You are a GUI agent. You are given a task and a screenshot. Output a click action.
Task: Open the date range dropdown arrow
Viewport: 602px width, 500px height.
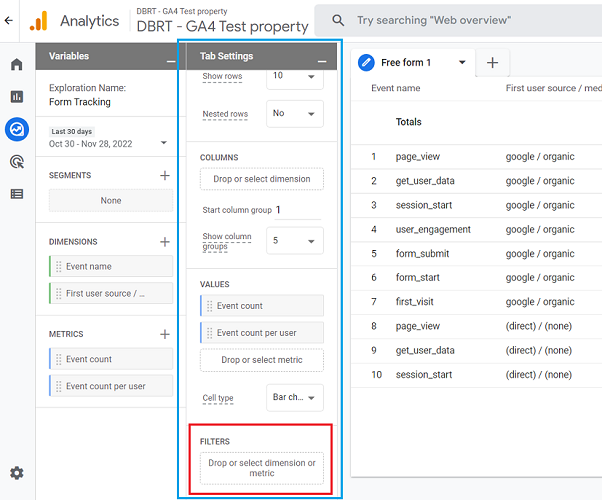pyautogui.click(x=164, y=143)
